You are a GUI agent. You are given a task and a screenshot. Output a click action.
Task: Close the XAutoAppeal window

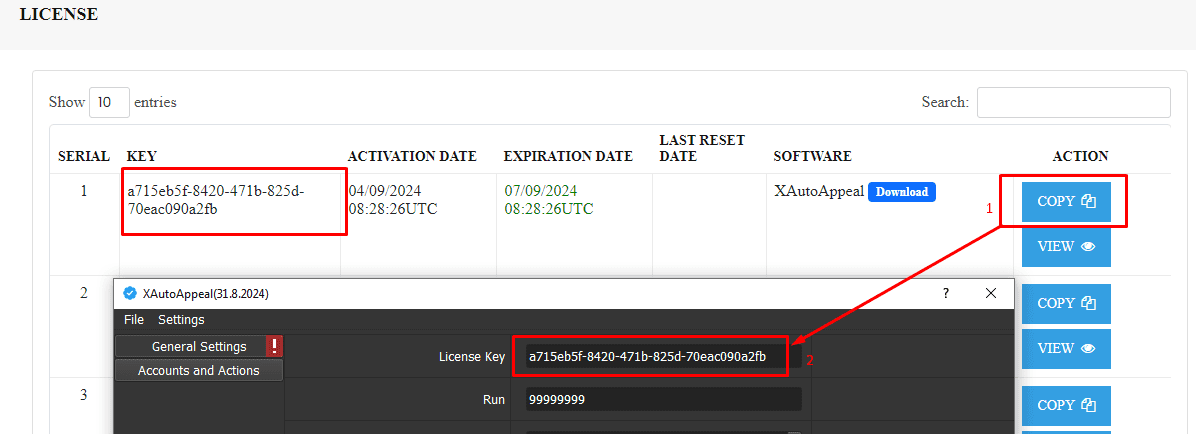991,293
